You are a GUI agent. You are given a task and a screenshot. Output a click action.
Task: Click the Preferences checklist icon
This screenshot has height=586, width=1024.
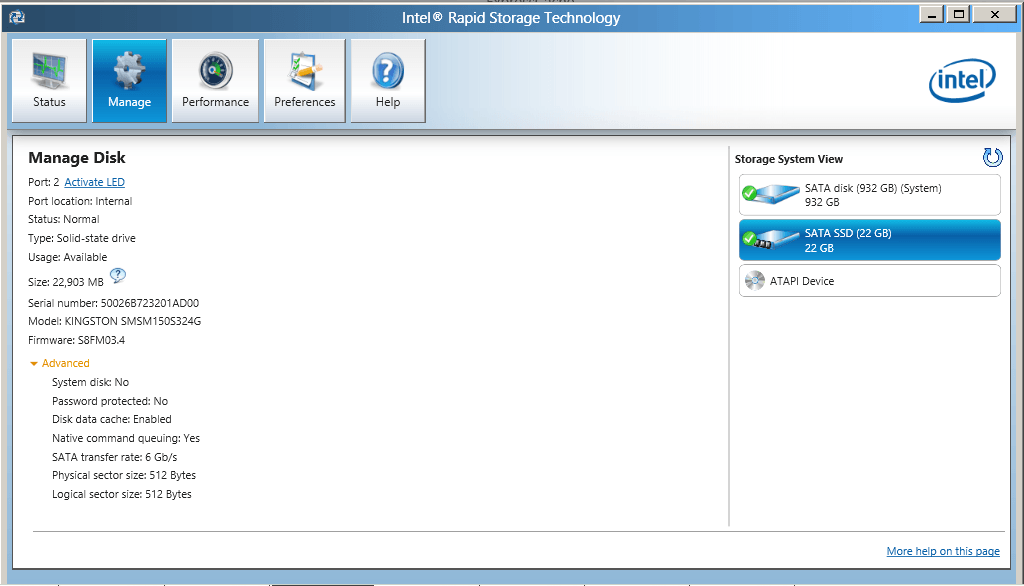305,70
